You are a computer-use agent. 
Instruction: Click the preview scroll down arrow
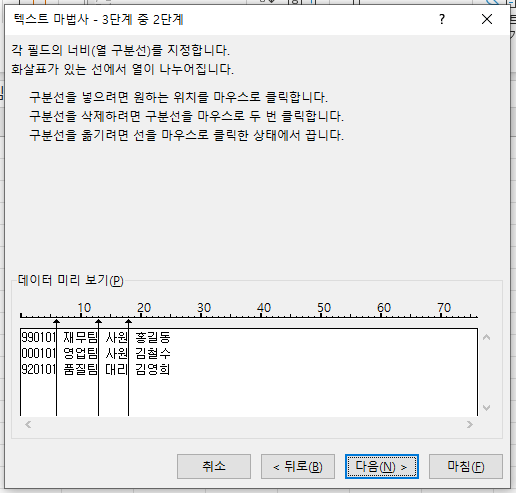pyautogui.click(x=486, y=408)
